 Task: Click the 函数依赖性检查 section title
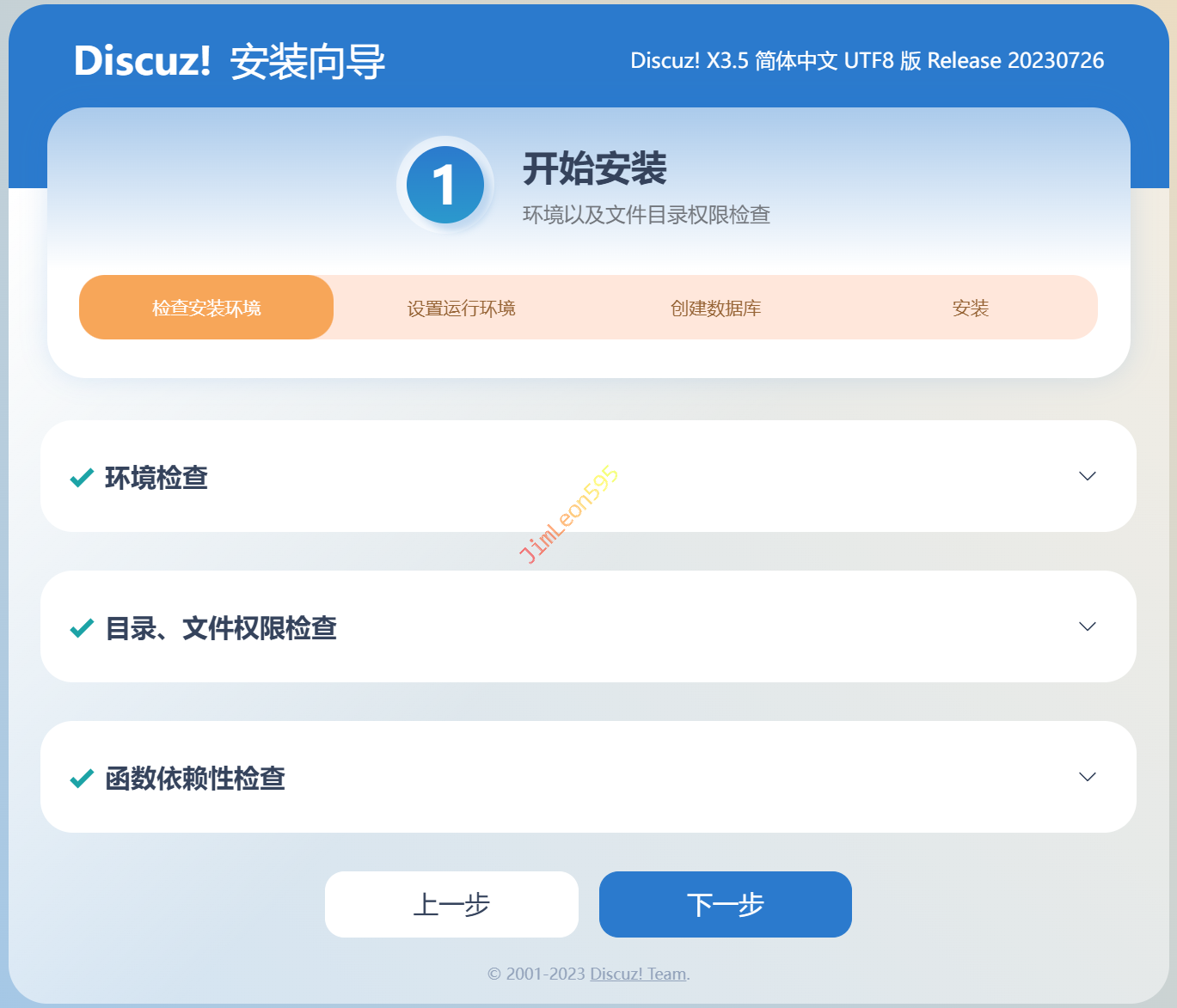coord(195,779)
